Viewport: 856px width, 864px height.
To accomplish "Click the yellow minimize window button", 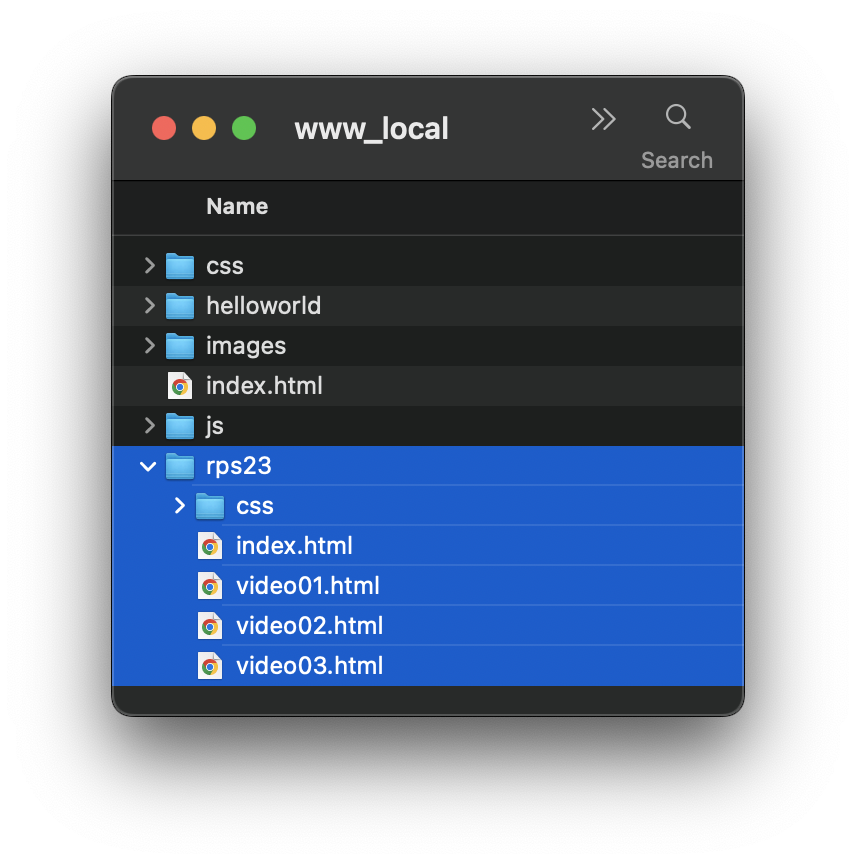I will [204, 128].
